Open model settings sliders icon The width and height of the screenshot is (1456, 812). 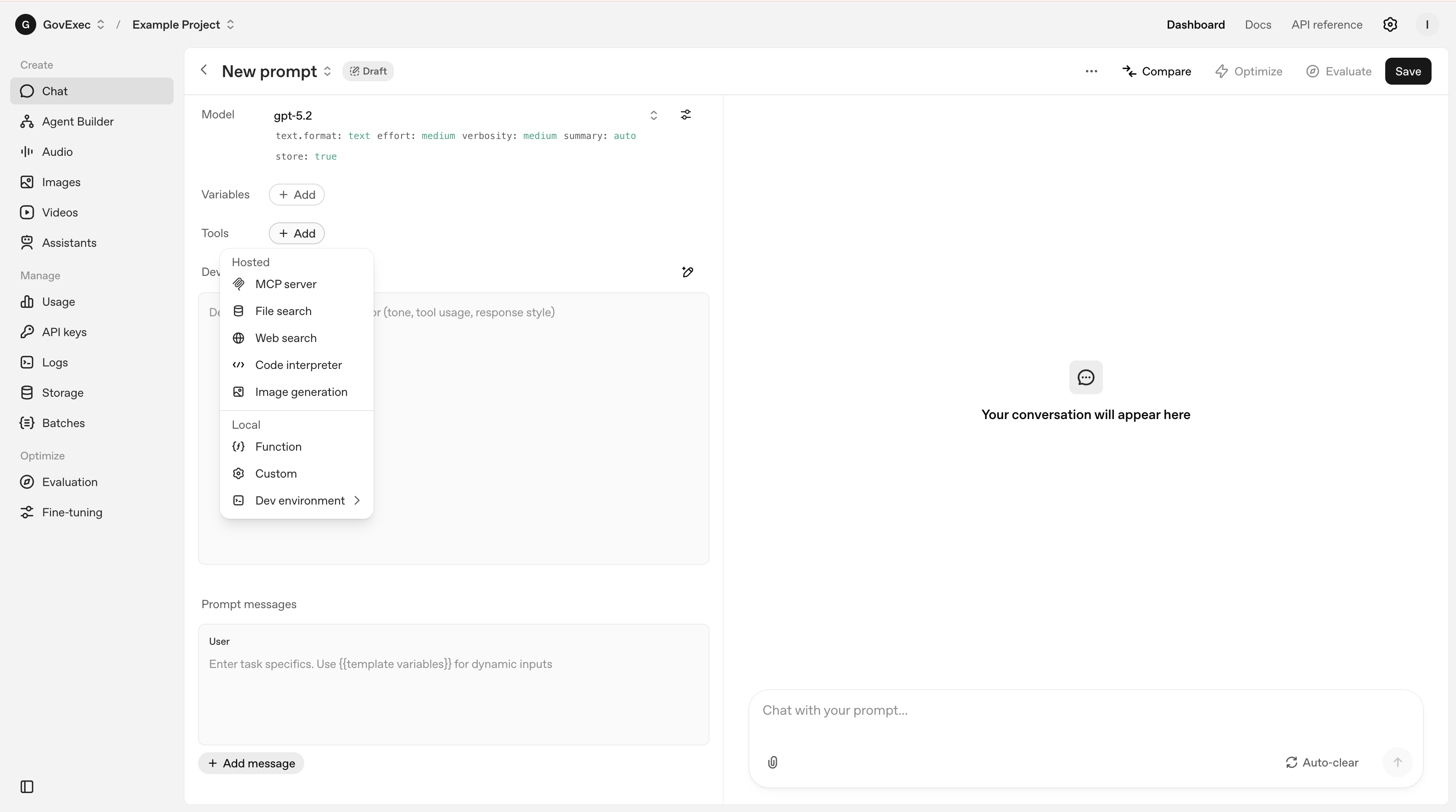[685, 115]
